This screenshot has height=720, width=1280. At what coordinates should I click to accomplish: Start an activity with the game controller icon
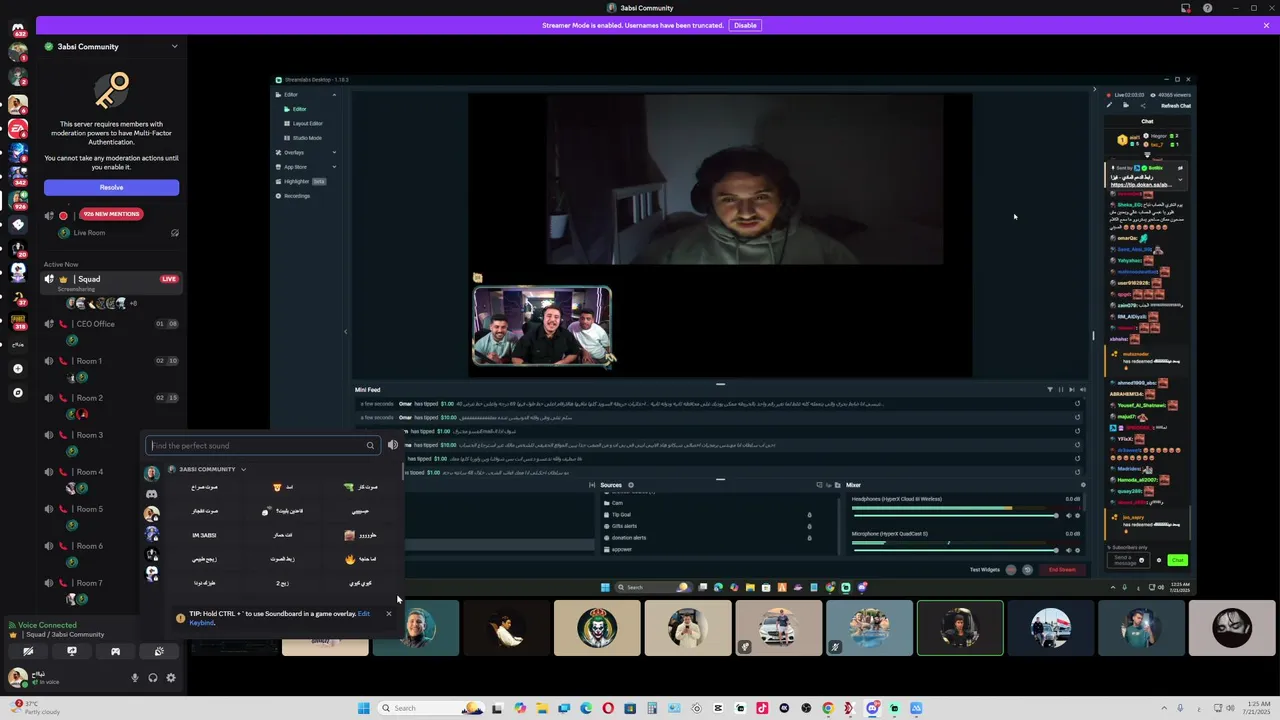point(115,651)
